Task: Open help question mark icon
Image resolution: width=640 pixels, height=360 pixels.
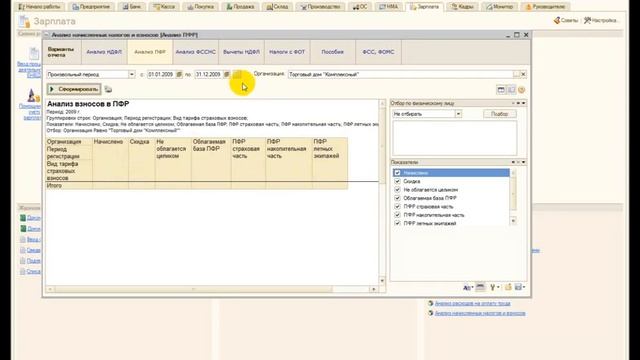Action: tap(521, 90)
